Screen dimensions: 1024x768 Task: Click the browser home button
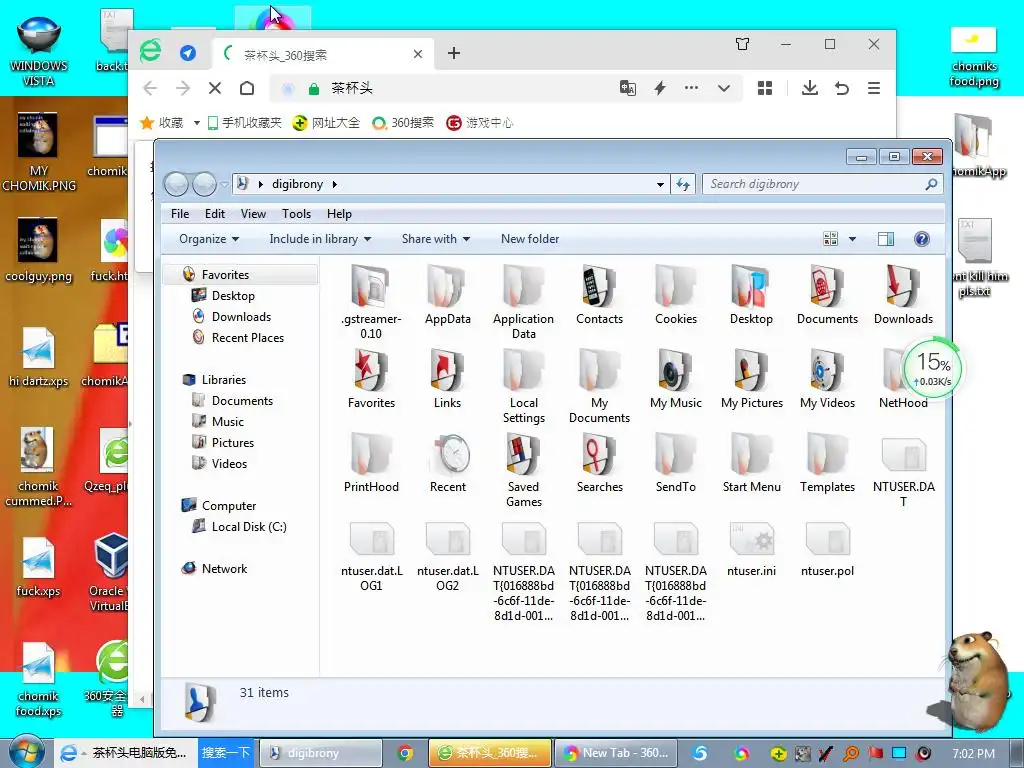[x=247, y=88]
